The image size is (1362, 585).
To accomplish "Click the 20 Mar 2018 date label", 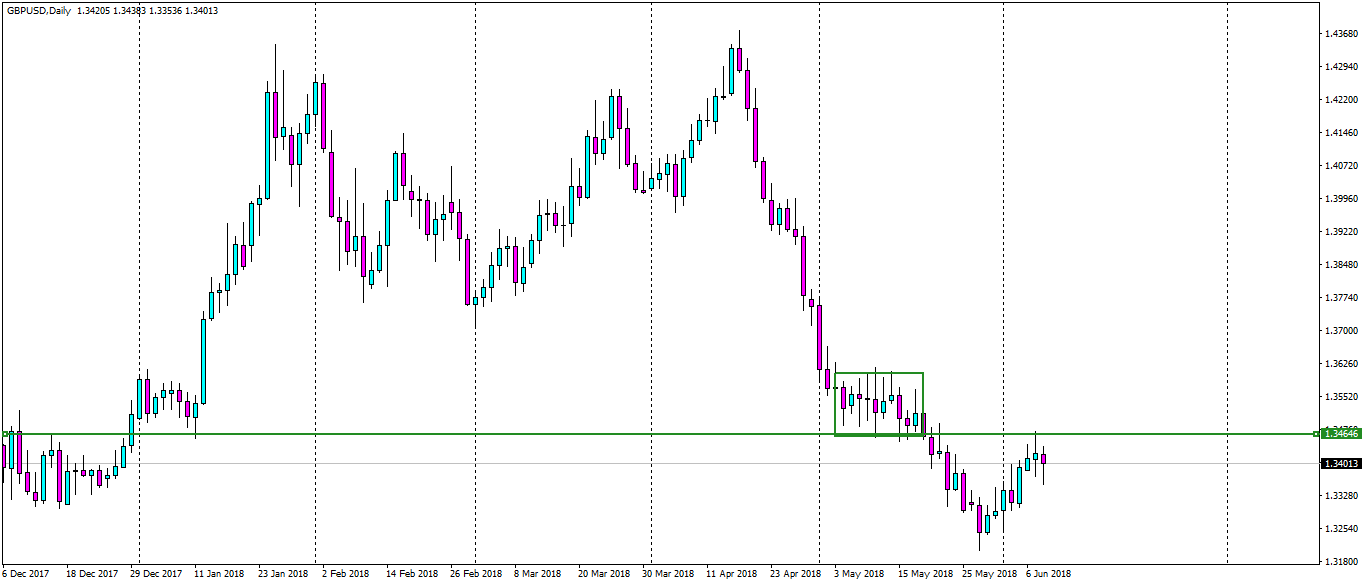I will tap(605, 574).
